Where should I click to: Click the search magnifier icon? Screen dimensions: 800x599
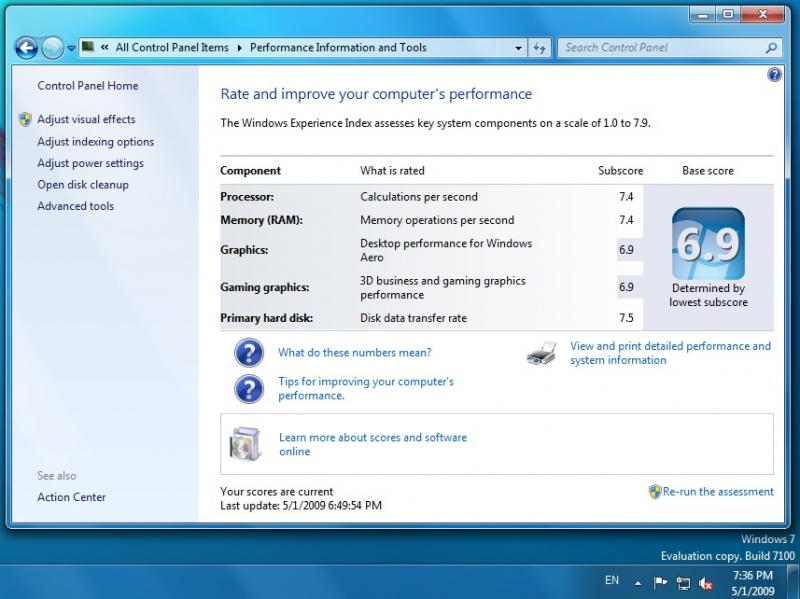[771, 48]
